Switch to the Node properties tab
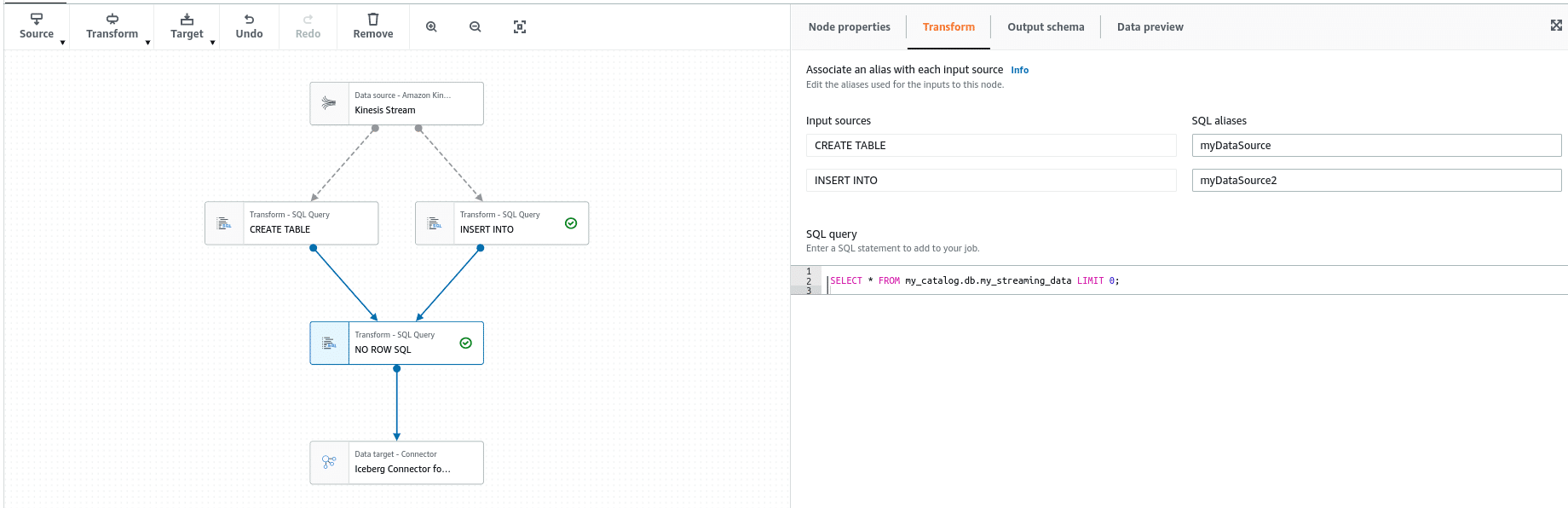This screenshot has width=1568, height=508. point(849,27)
